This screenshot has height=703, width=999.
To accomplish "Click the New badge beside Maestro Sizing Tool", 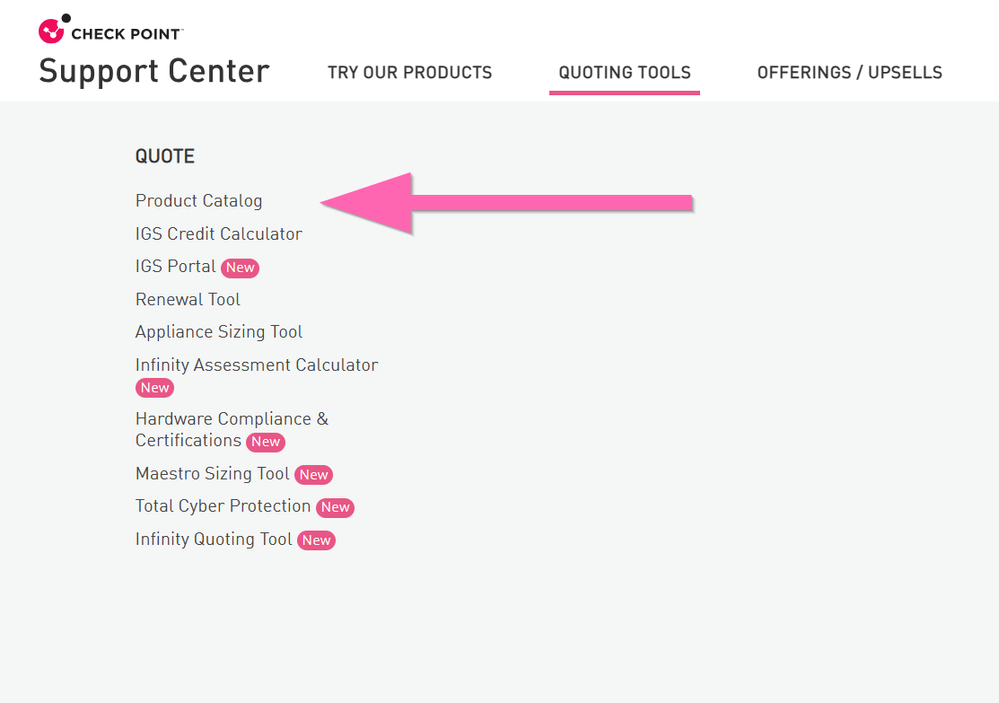I will point(314,475).
